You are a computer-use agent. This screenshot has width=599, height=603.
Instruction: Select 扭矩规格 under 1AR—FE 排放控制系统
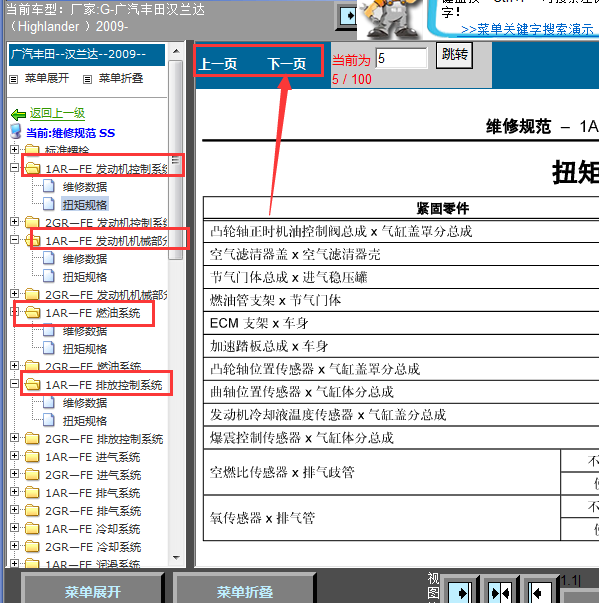pyautogui.click(x=85, y=421)
